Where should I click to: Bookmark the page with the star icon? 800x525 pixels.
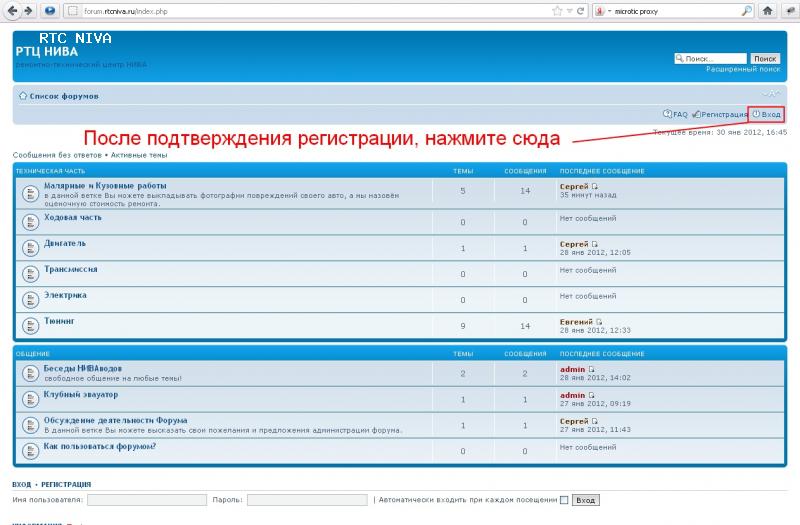click(x=557, y=11)
